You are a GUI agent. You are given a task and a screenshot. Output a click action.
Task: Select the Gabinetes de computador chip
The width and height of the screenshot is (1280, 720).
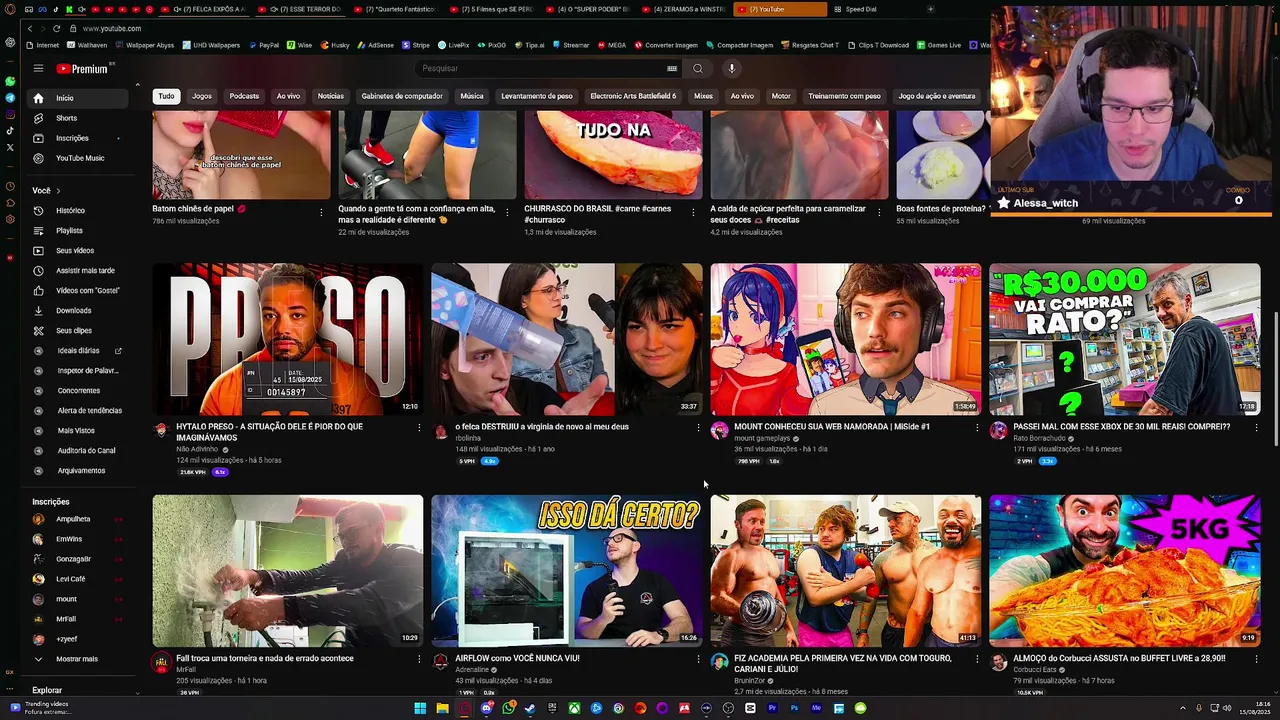(x=402, y=96)
